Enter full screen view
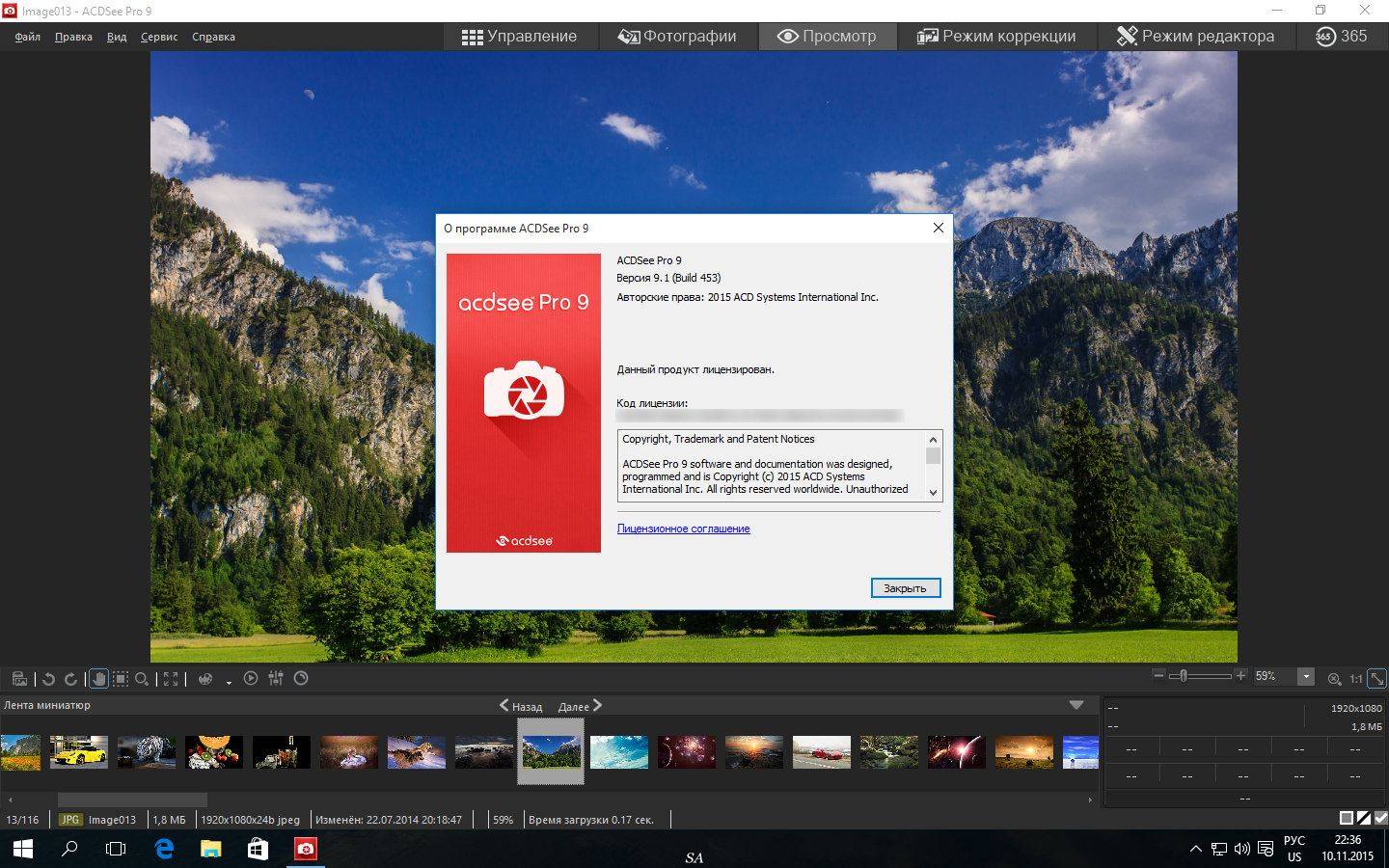Image resolution: width=1389 pixels, height=868 pixels. (171, 679)
